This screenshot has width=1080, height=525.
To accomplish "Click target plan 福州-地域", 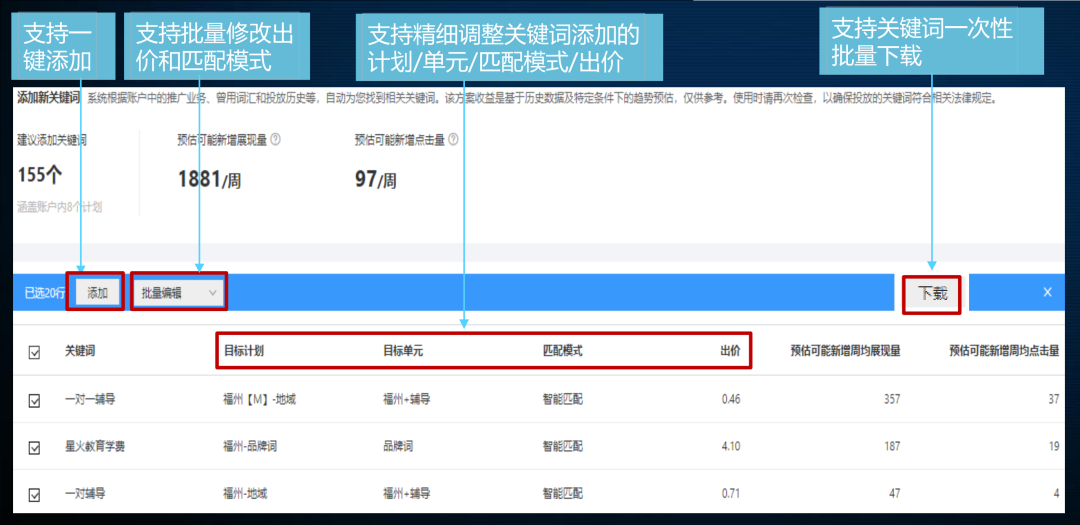I will 245,493.
